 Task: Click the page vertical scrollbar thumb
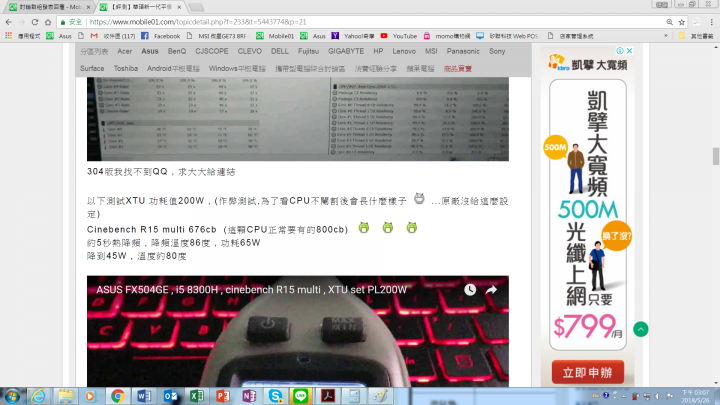(716, 156)
